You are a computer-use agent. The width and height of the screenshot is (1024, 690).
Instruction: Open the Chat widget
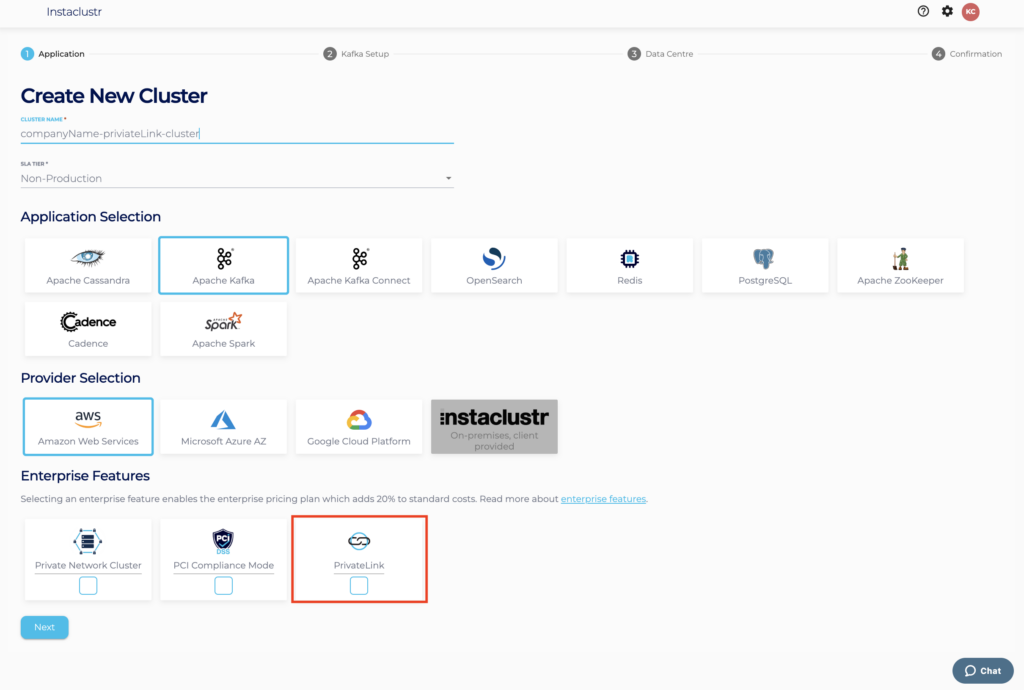[x=982, y=670]
